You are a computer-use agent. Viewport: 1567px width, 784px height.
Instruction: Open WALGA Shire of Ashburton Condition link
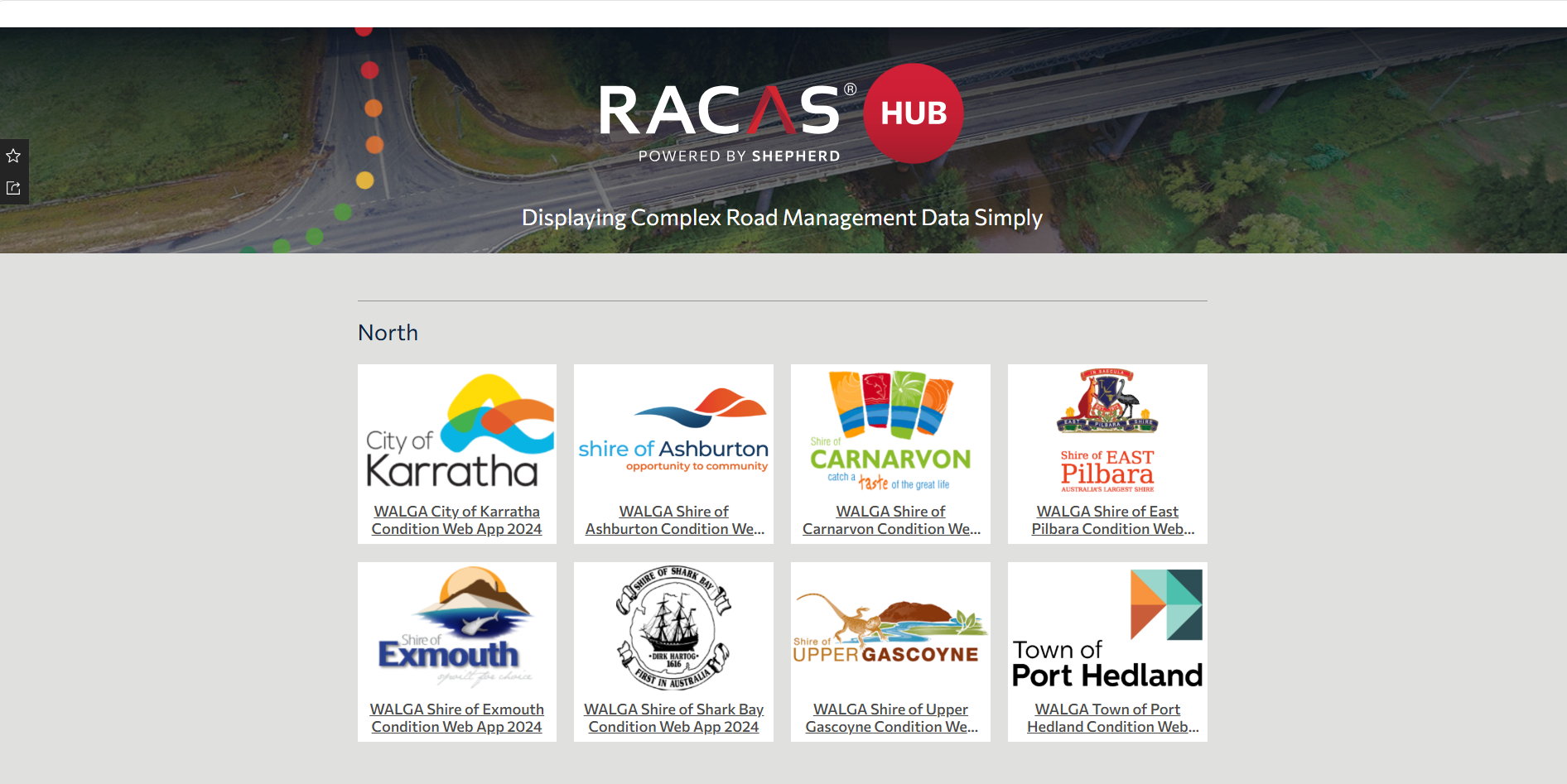674,521
